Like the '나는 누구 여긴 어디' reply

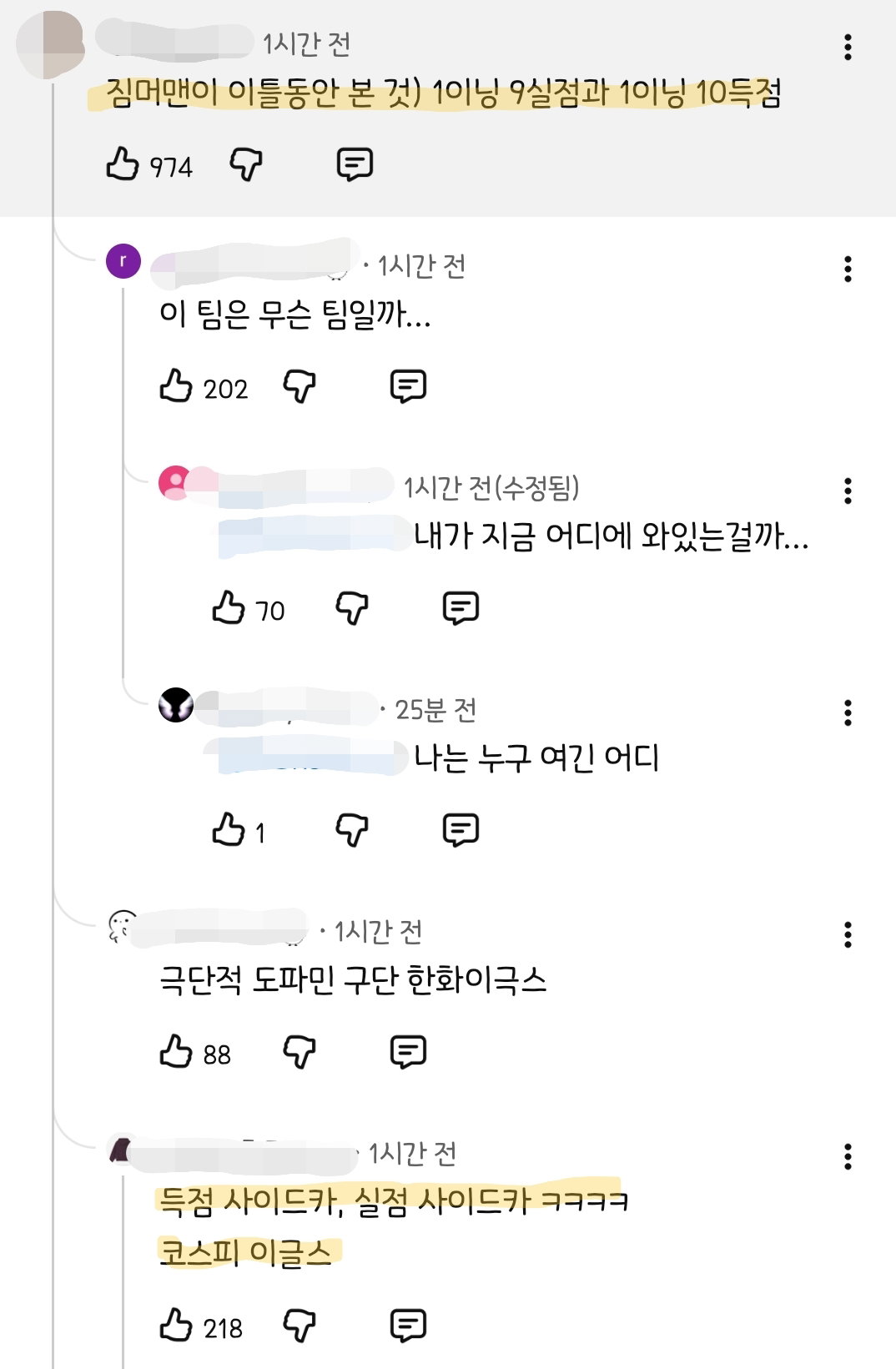click(229, 830)
